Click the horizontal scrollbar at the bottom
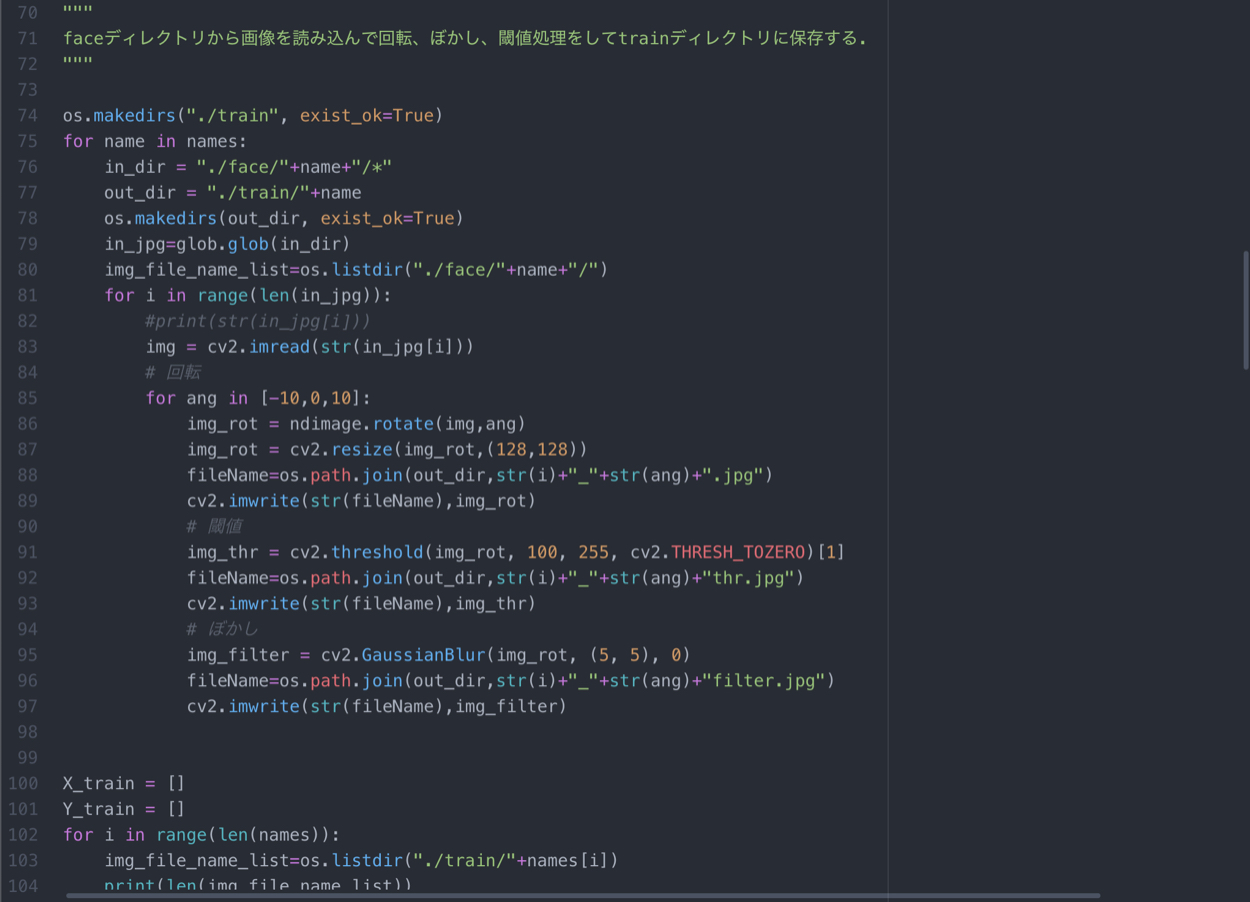1250x902 pixels. click(x=582, y=895)
